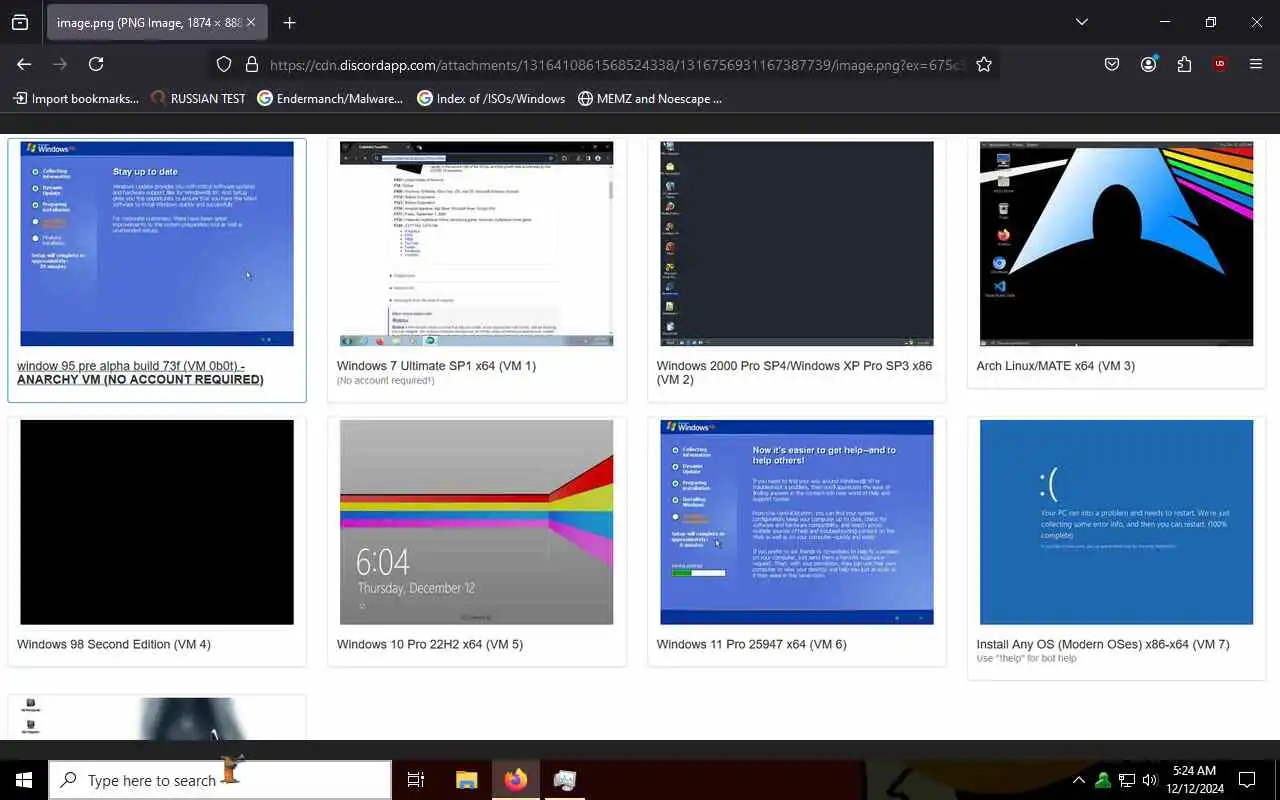Click 'Use !help for bot help' note
Viewport: 1280px width, 800px height.
click(1027, 658)
